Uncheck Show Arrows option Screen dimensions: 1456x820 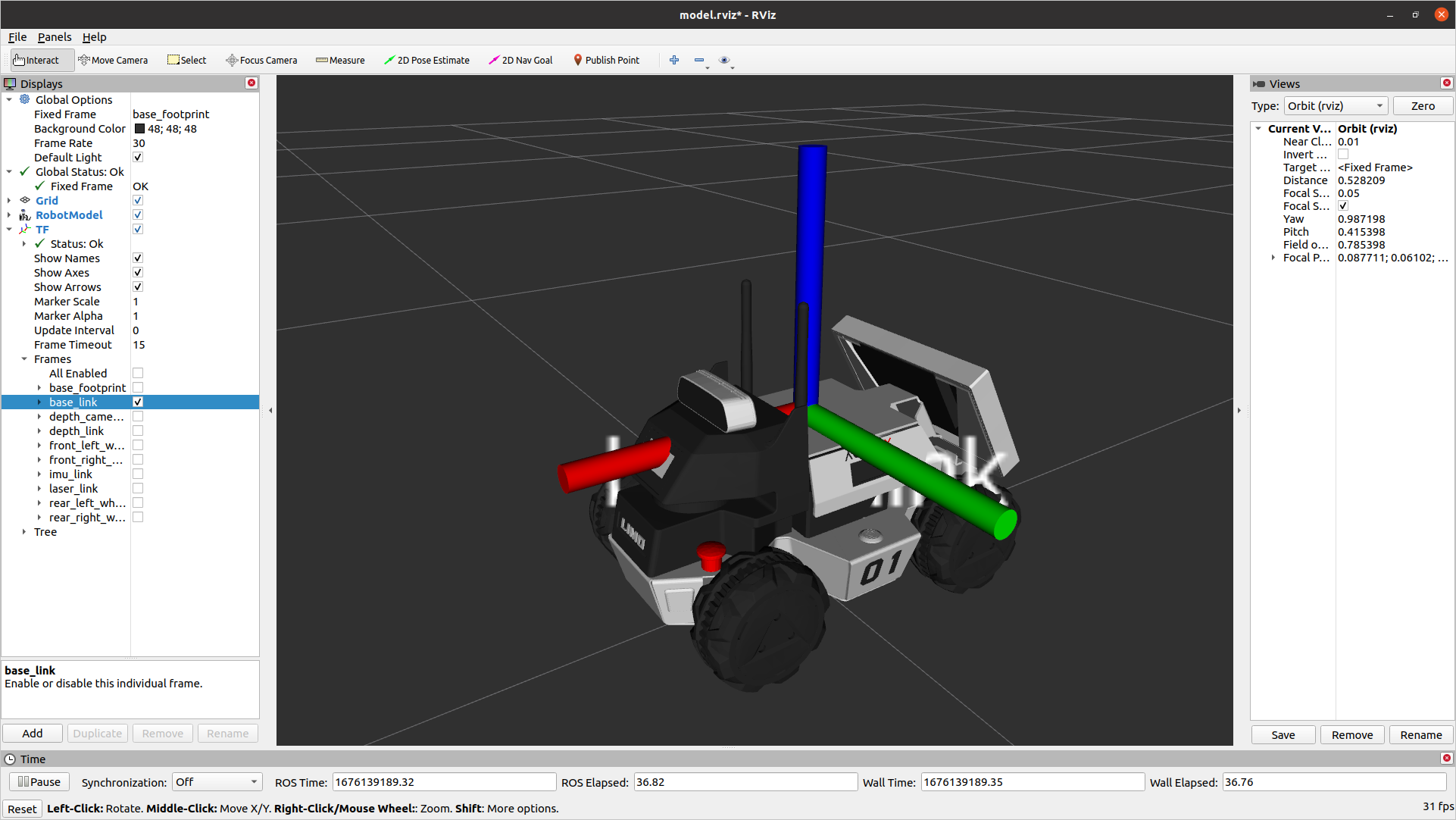138,286
